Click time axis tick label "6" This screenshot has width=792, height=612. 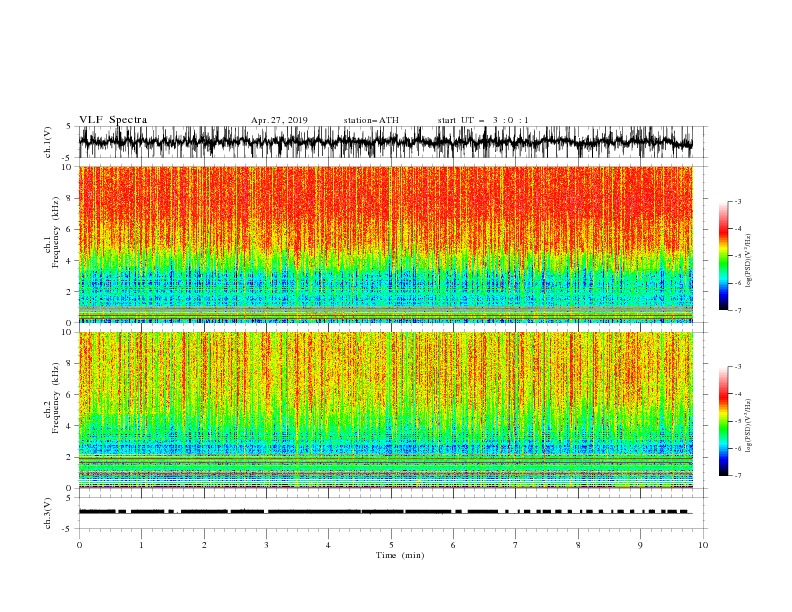453,545
